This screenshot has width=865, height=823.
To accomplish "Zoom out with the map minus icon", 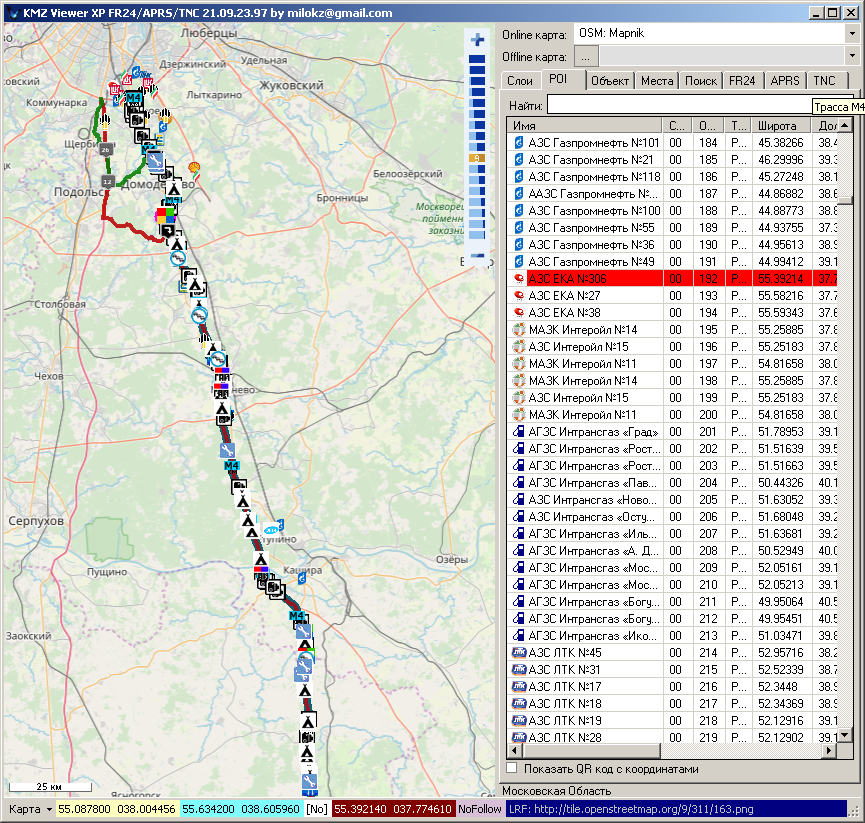I will [478, 256].
